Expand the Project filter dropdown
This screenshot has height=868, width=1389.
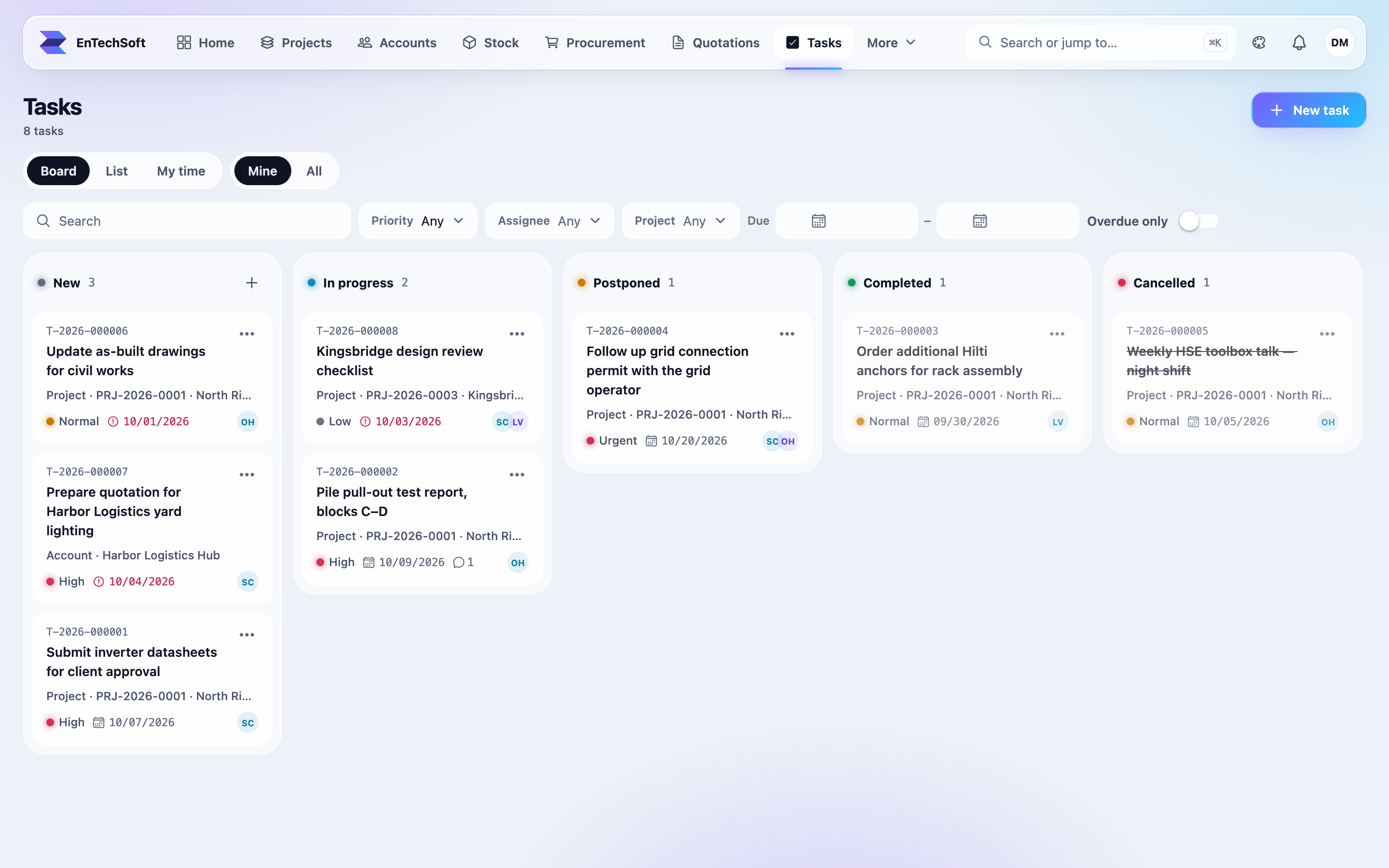[681, 221]
